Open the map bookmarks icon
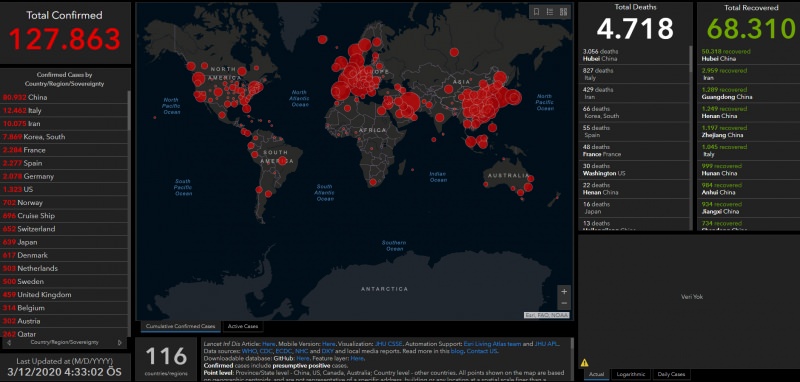This screenshot has height=382, width=800. point(536,12)
